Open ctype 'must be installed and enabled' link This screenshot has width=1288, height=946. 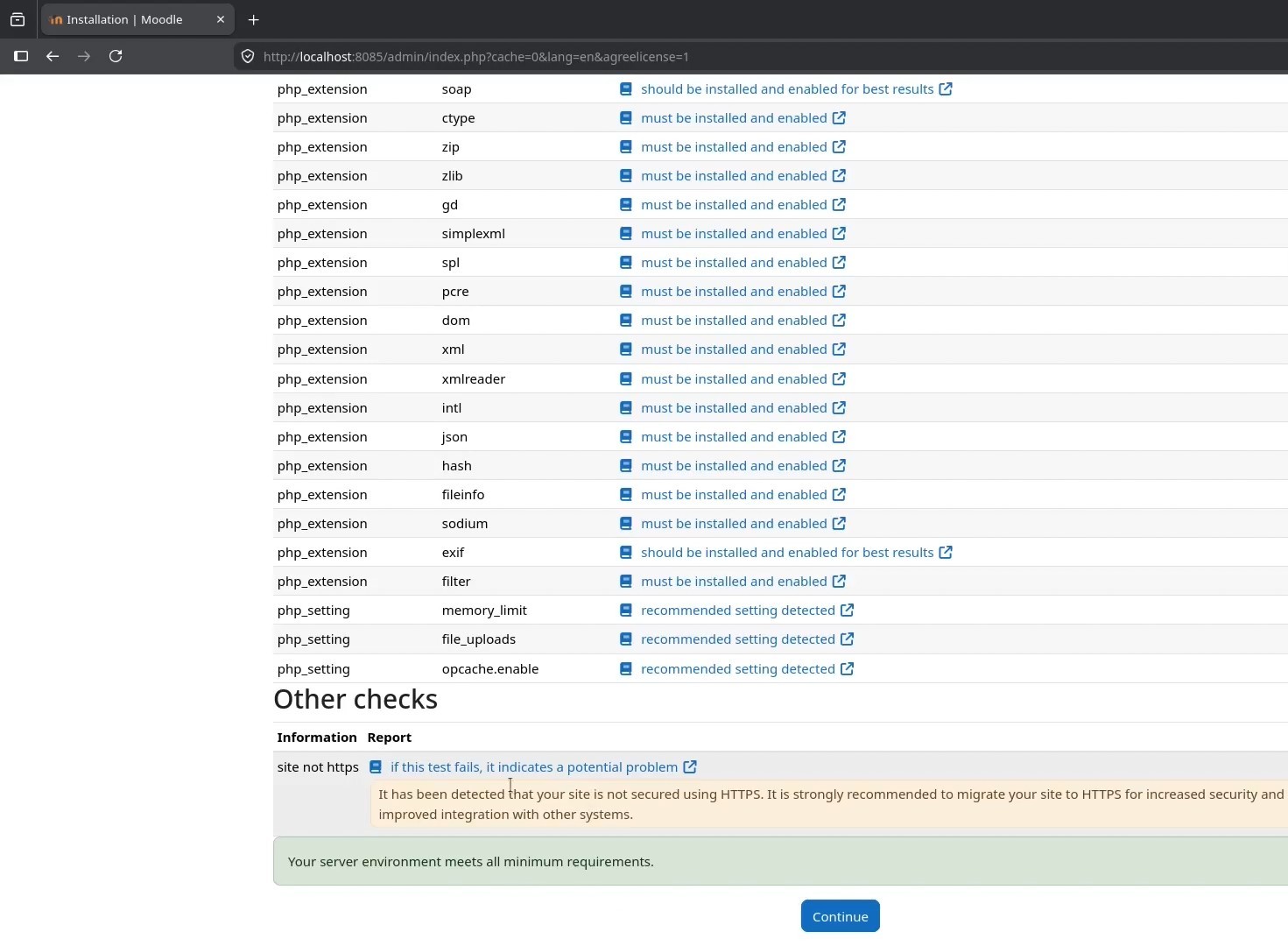(x=734, y=118)
